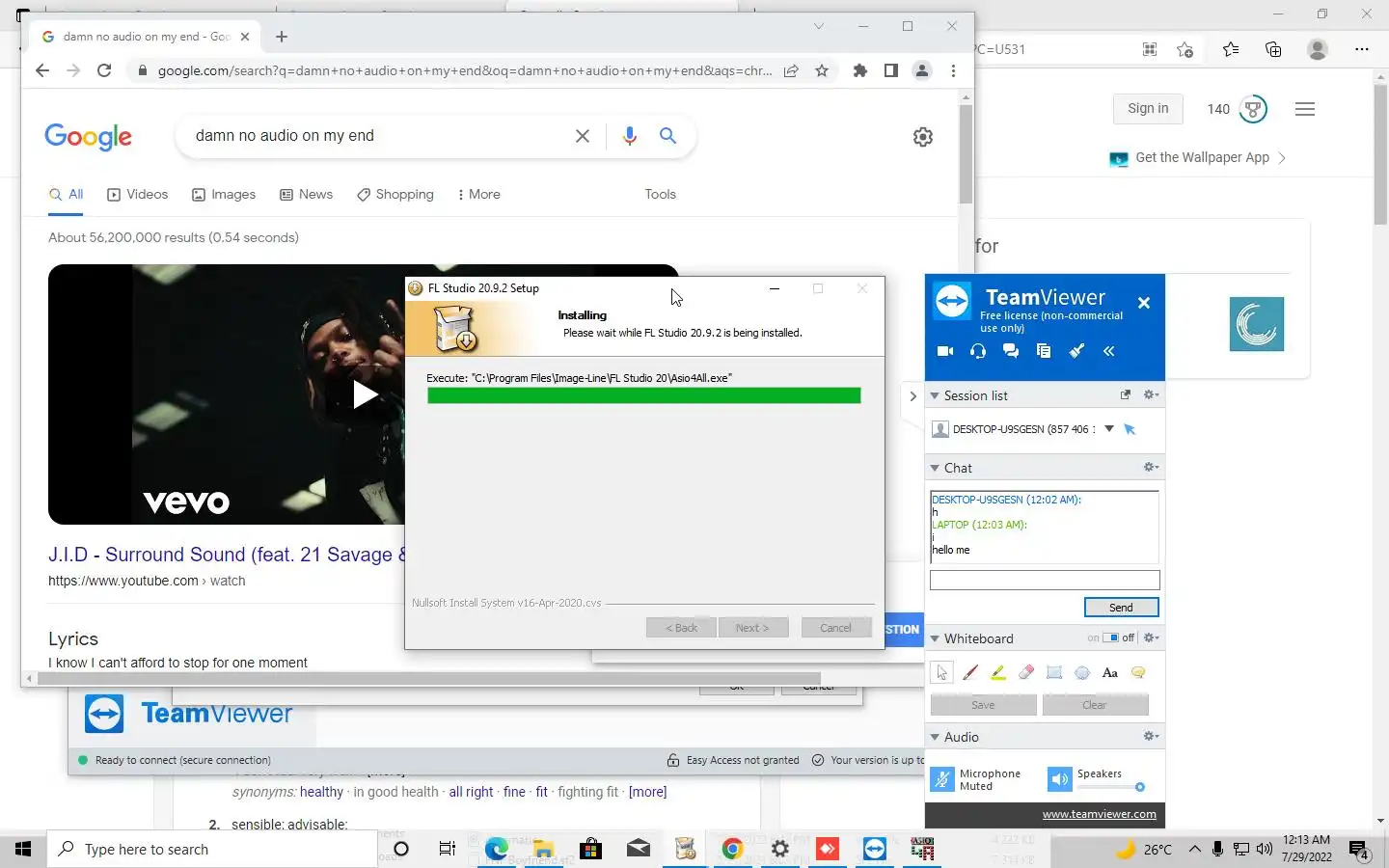The height and width of the screenshot is (868, 1389).
Task: Open TeamViewer from the taskbar
Action: click(x=875, y=849)
